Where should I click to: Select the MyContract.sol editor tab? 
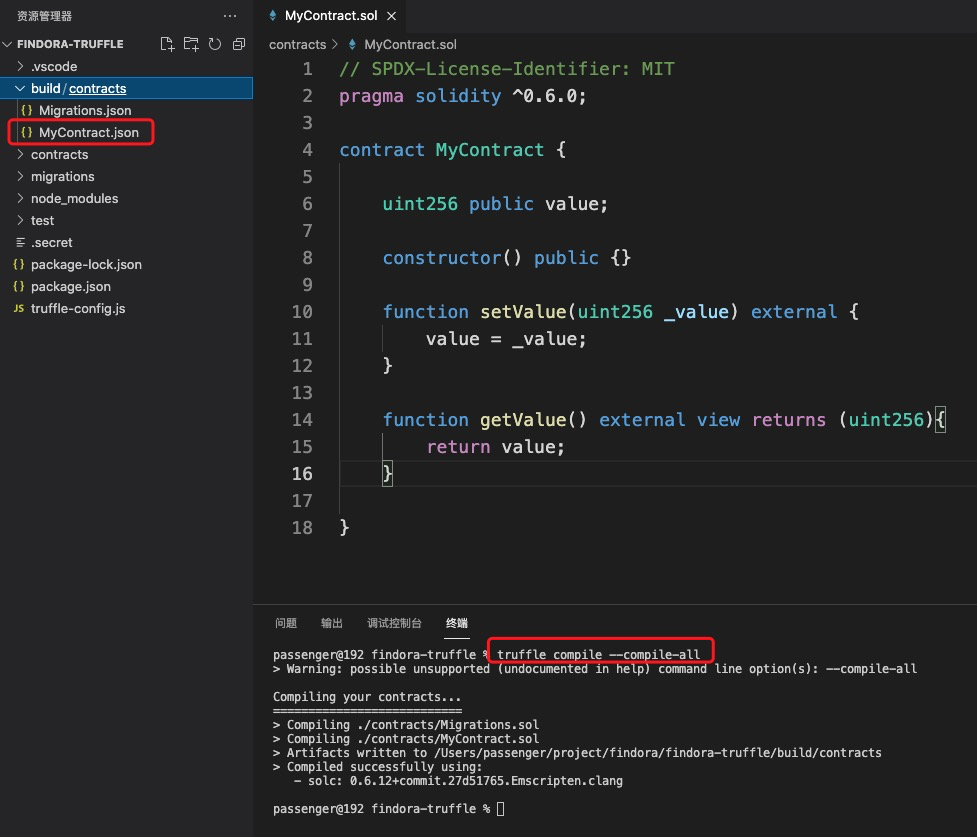click(330, 16)
